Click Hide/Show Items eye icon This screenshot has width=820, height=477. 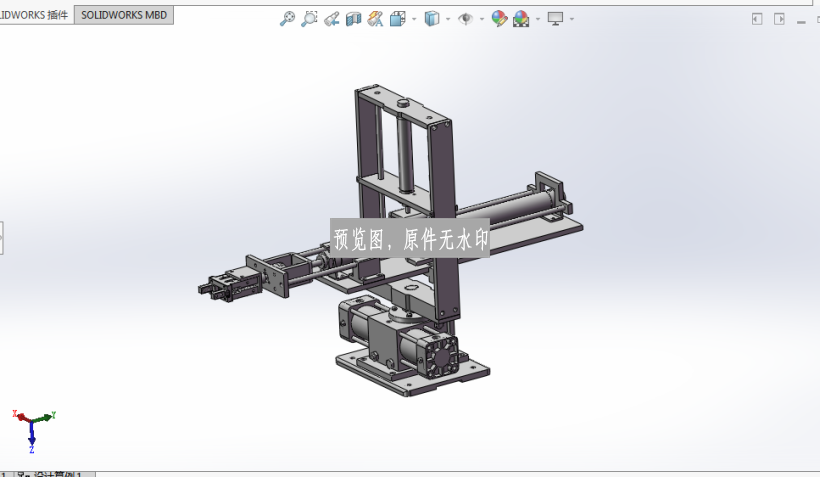point(465,19)
